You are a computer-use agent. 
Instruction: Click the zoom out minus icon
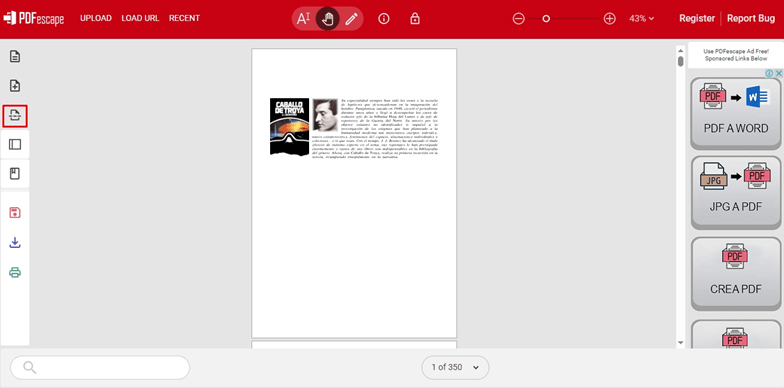click(x=518, y=18)
